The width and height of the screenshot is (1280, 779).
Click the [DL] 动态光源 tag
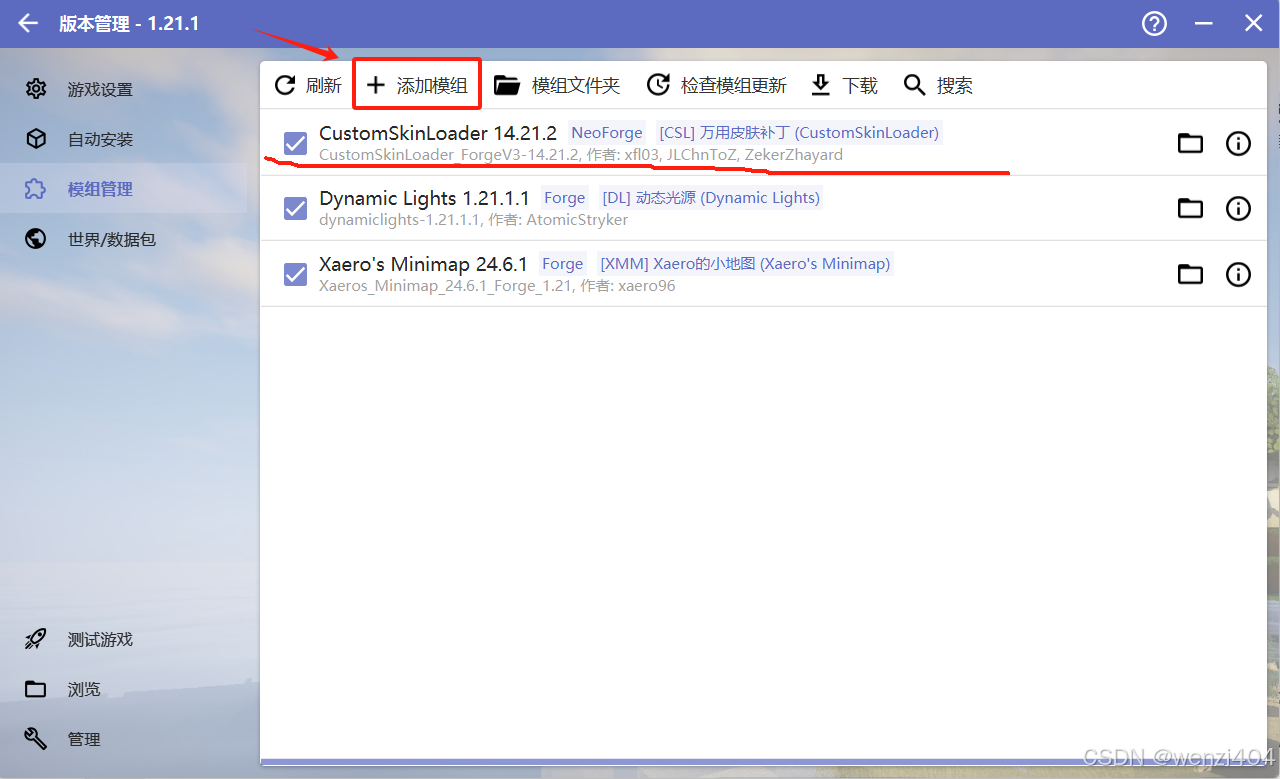710,198
